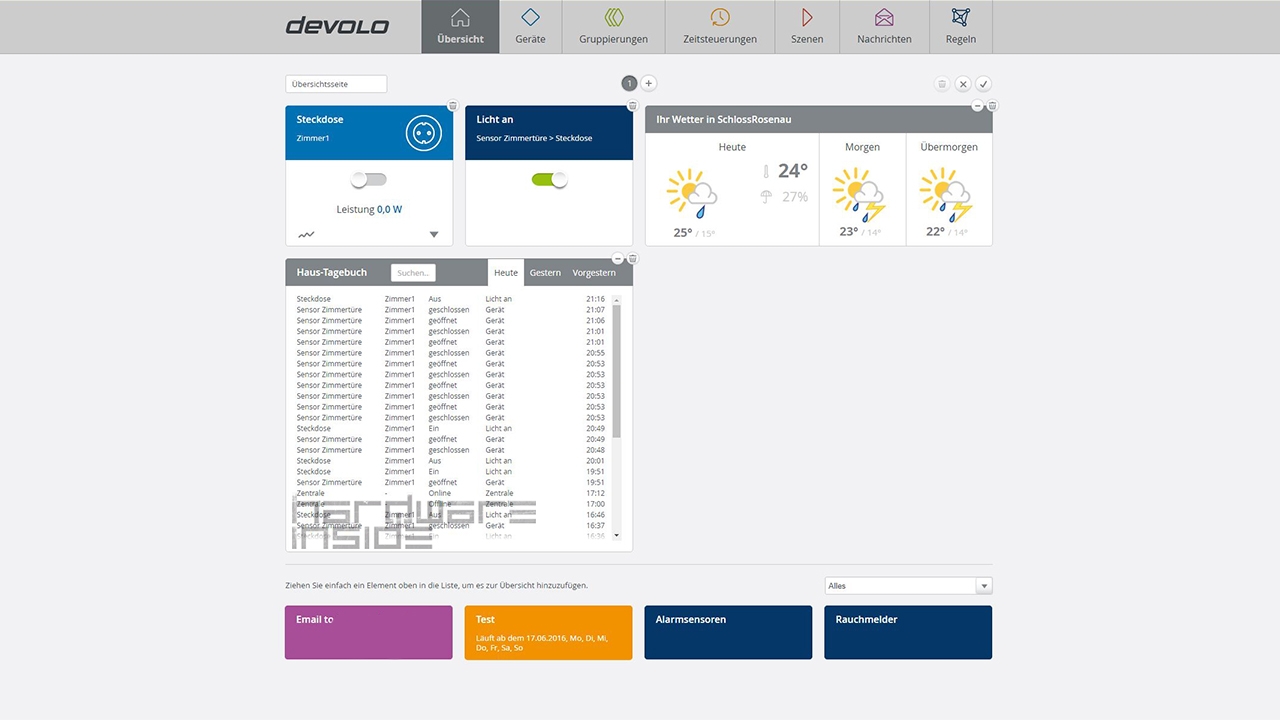Show the Steckdose power graph
The height and width of the screenshot is (720, 1280).
point(306,235)
